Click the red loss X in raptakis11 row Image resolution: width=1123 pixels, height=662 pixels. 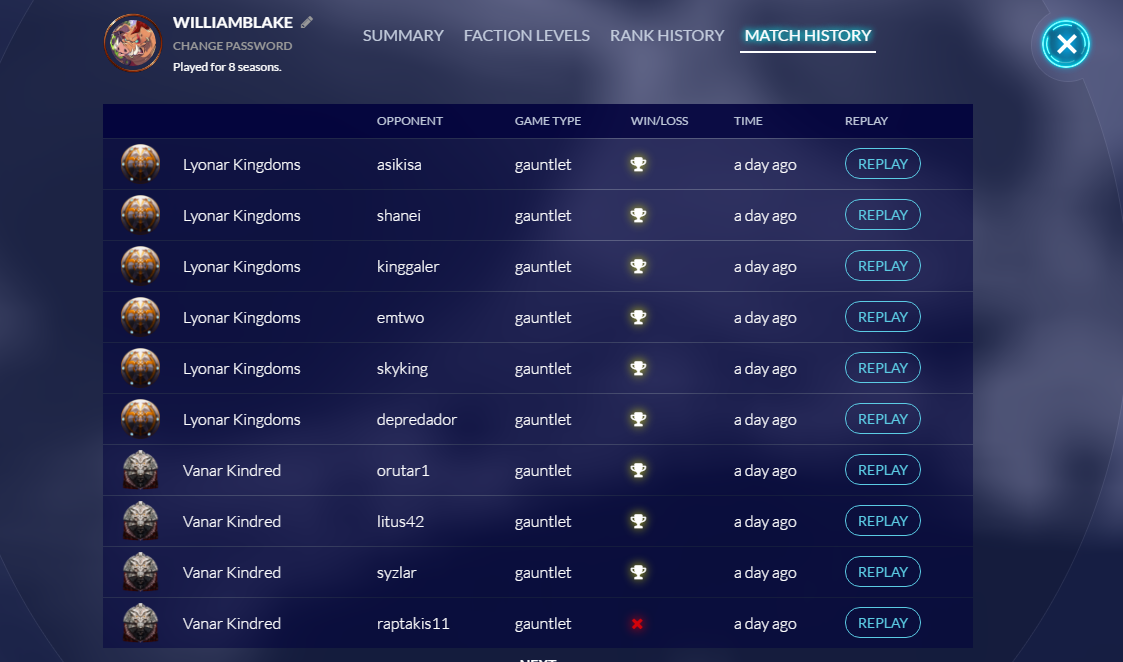point(637,623)
